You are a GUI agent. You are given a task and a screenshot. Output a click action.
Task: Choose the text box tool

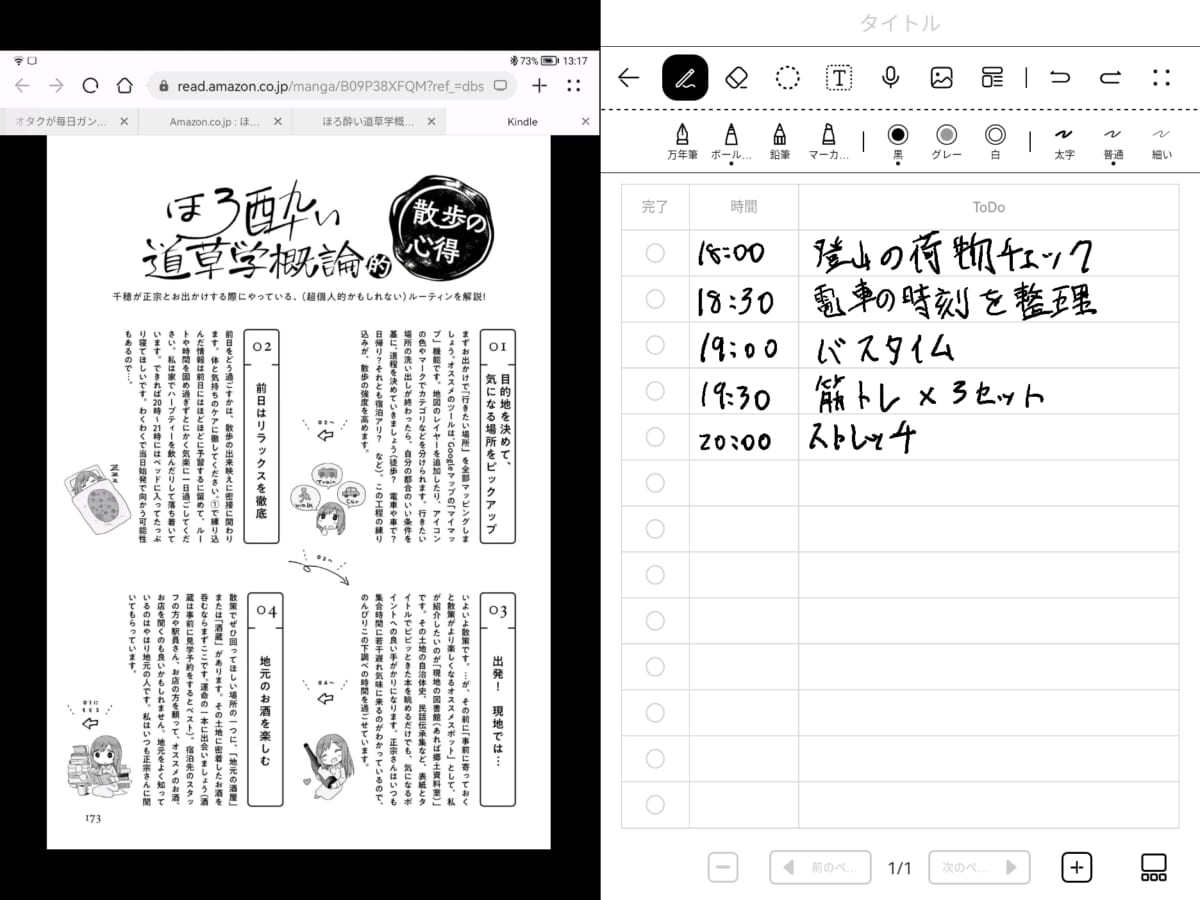838,78
